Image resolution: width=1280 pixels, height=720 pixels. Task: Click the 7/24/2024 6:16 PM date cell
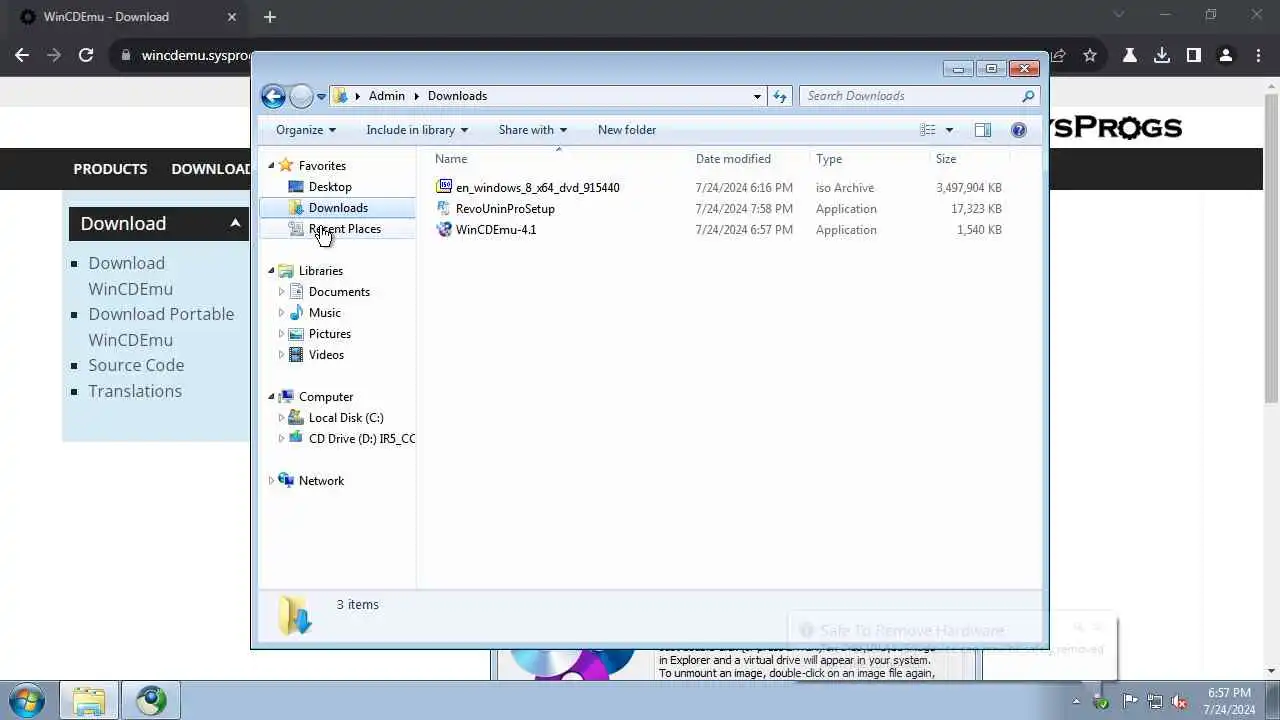tap(744, 188)
